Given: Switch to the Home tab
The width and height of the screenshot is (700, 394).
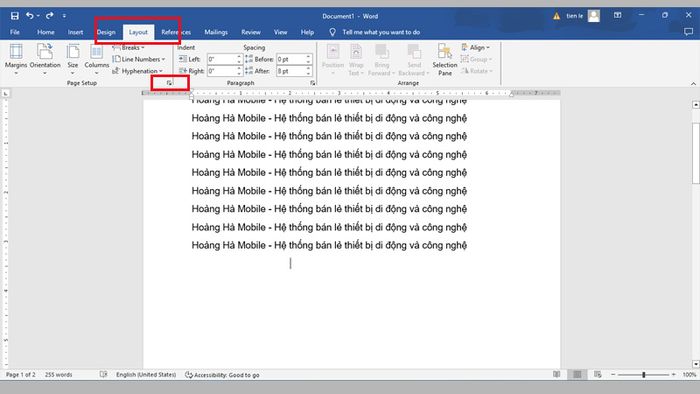Looking at the screenshot, I should point(46,32).
